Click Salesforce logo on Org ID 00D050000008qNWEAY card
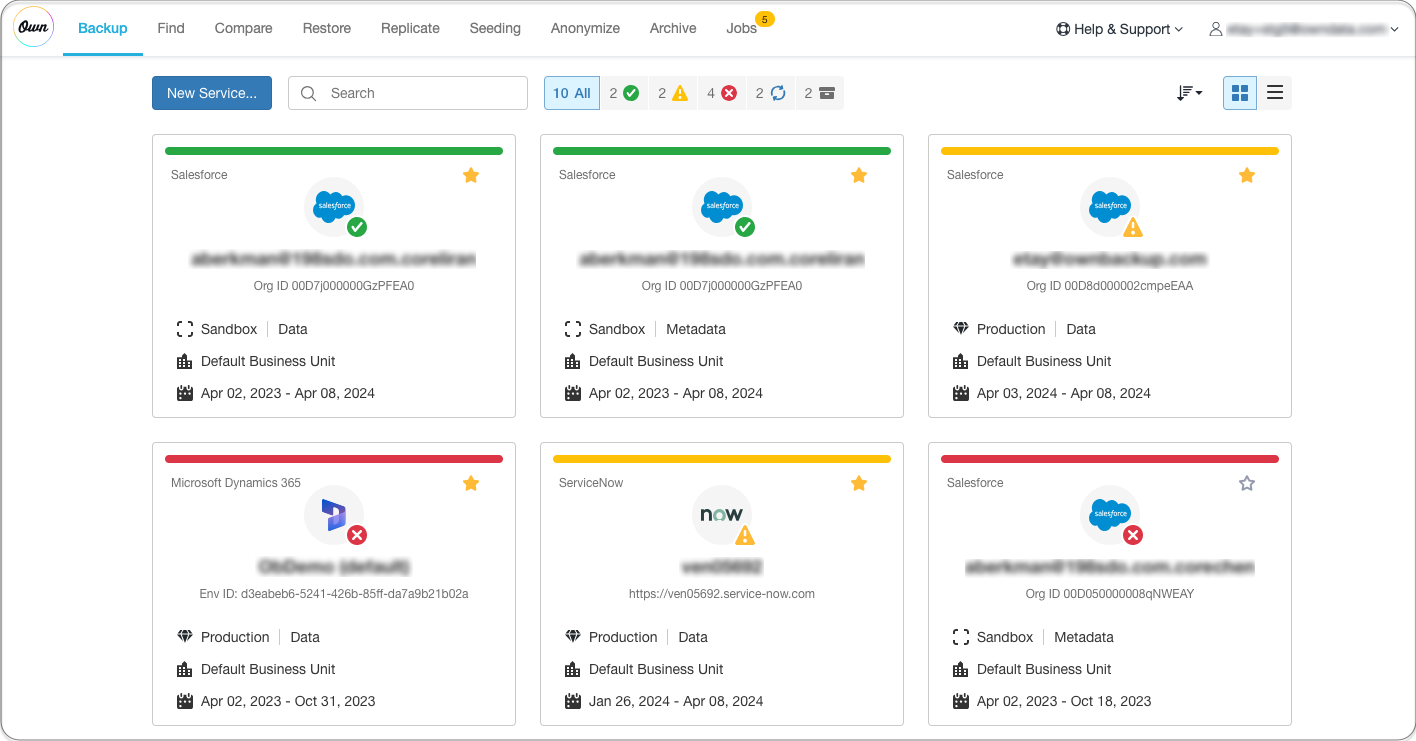The height and width of the screenshot is (741, 1416). click(1110, 514)
